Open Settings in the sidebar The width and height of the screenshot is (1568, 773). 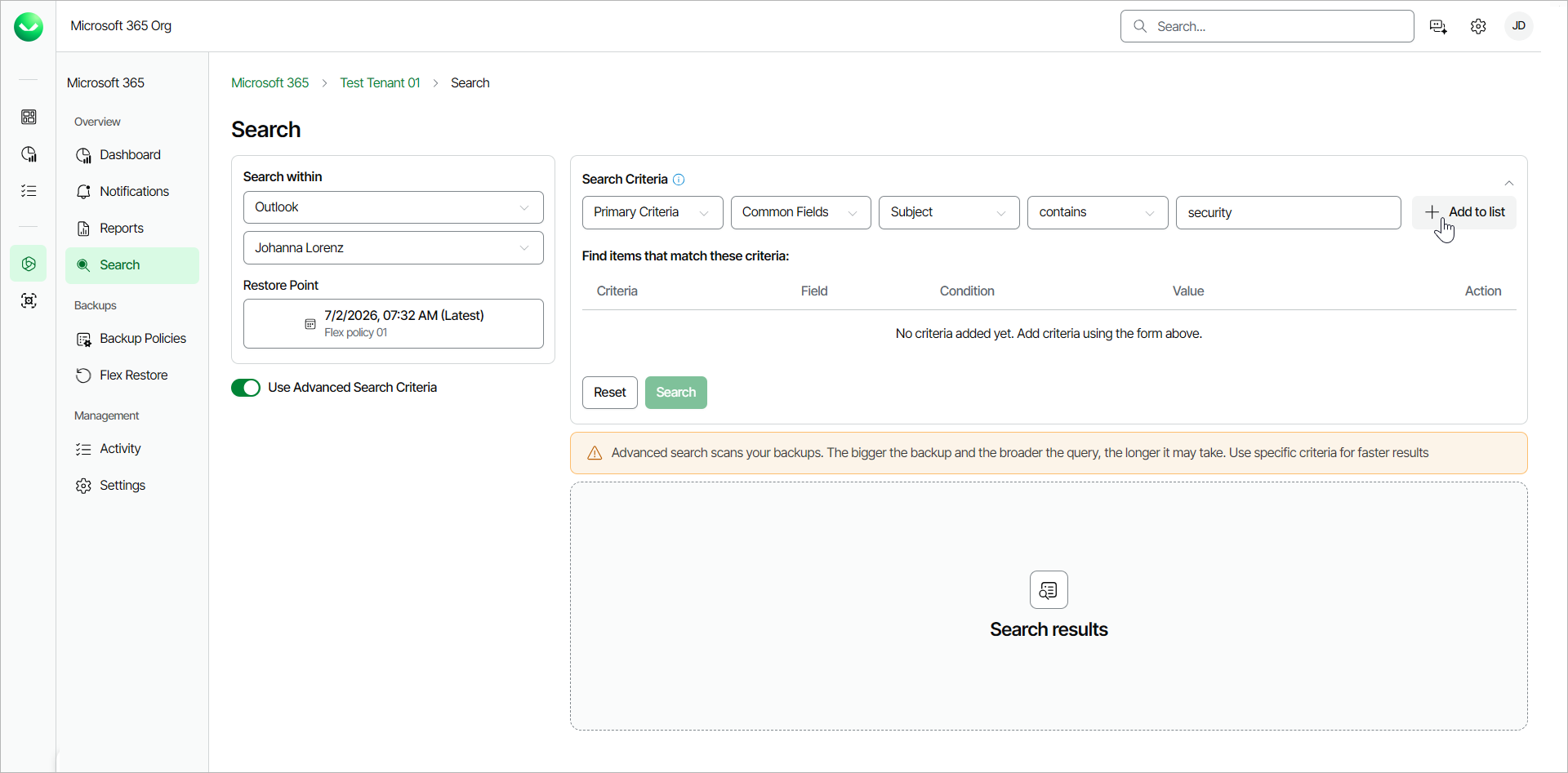click(131, 486)
